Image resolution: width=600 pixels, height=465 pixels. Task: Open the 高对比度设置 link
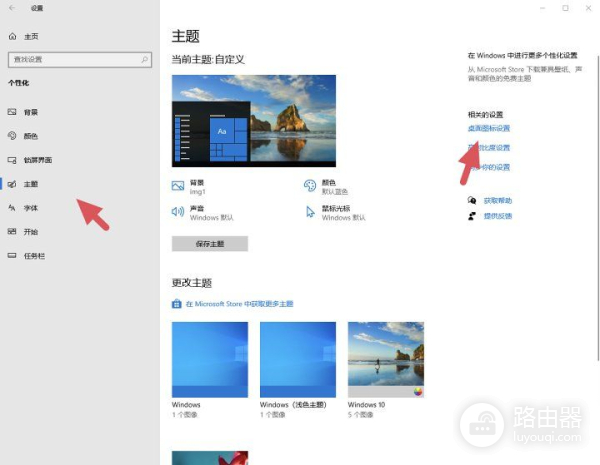[489, 148]
